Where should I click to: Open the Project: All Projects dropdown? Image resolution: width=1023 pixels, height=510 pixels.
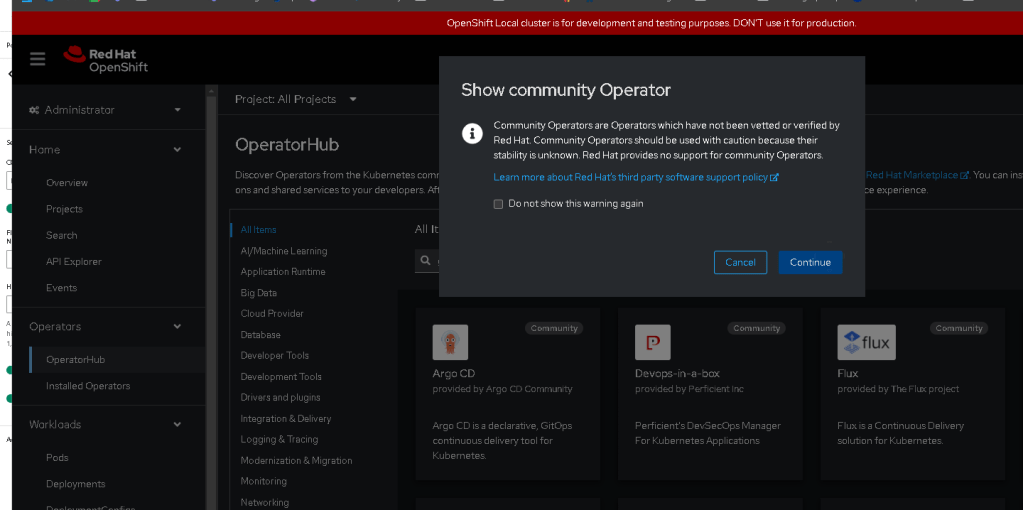(296, 99)
